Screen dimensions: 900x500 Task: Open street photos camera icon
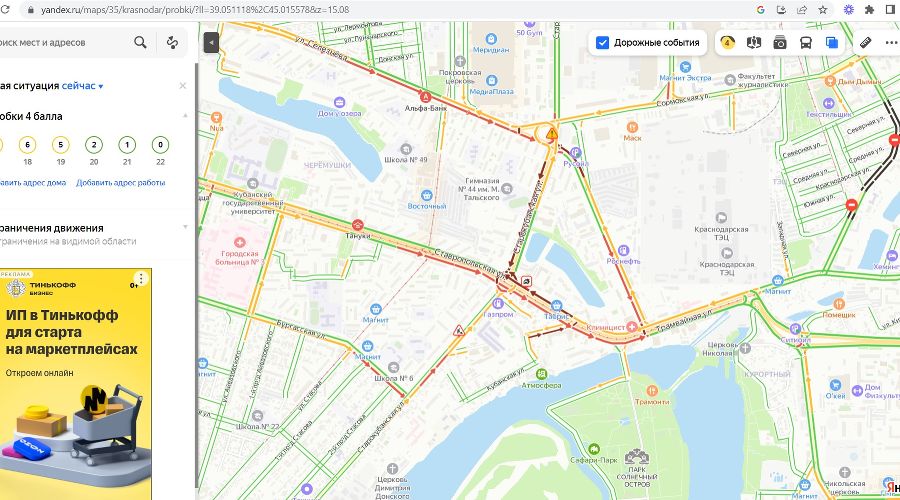click(x=779, y=42)
